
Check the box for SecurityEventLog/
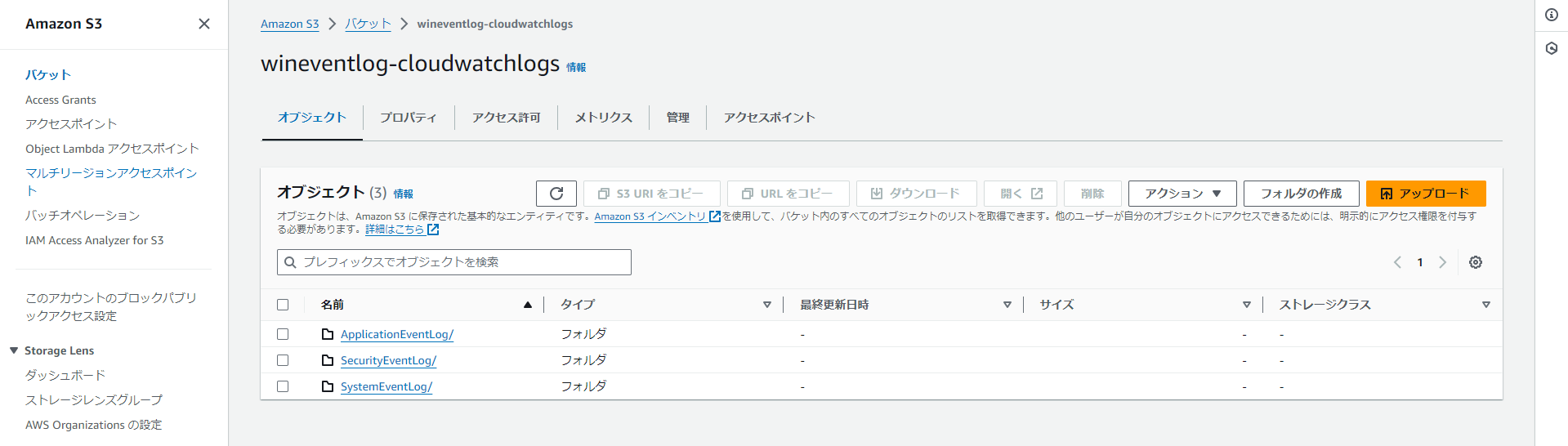tap(283, 360)
